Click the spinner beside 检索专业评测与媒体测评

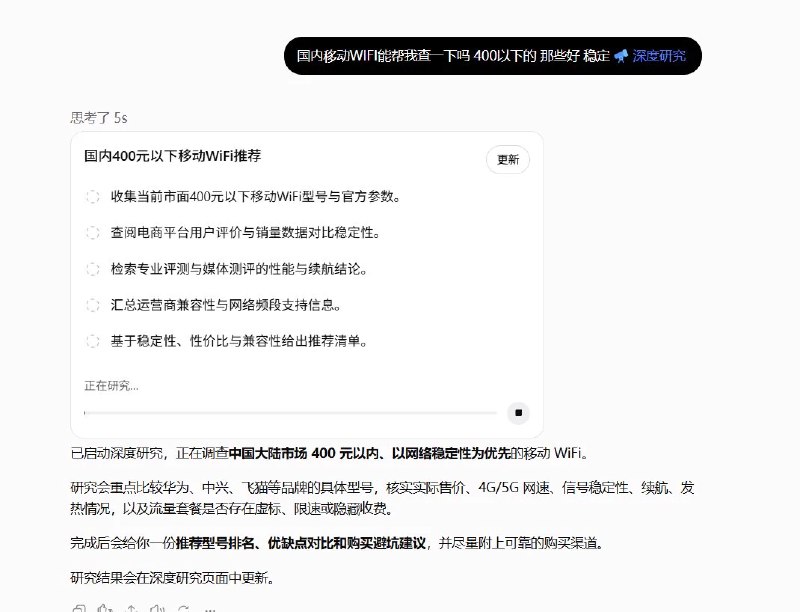coord(92,269)
